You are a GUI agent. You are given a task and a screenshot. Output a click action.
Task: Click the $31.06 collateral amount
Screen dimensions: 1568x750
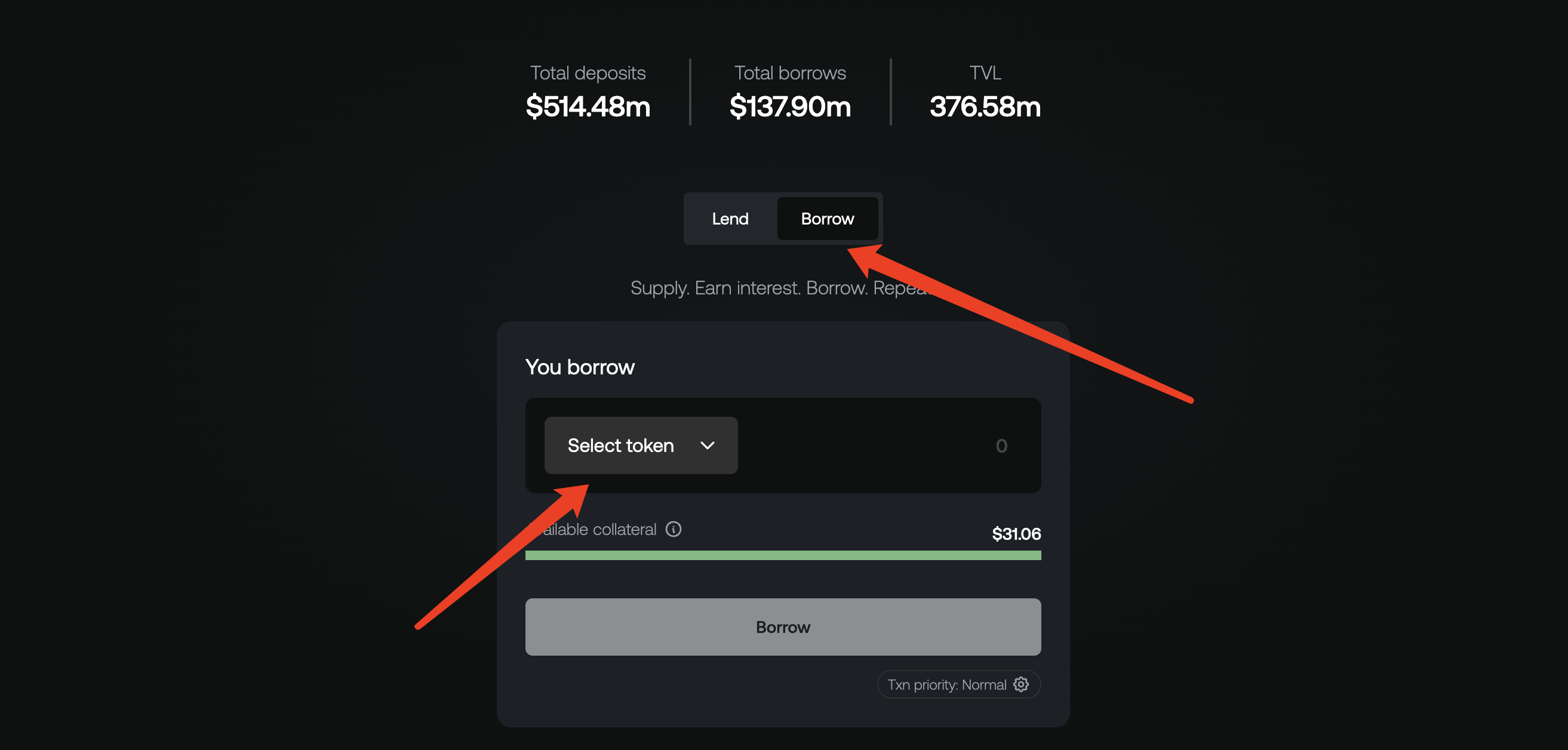pos(1016,534)
